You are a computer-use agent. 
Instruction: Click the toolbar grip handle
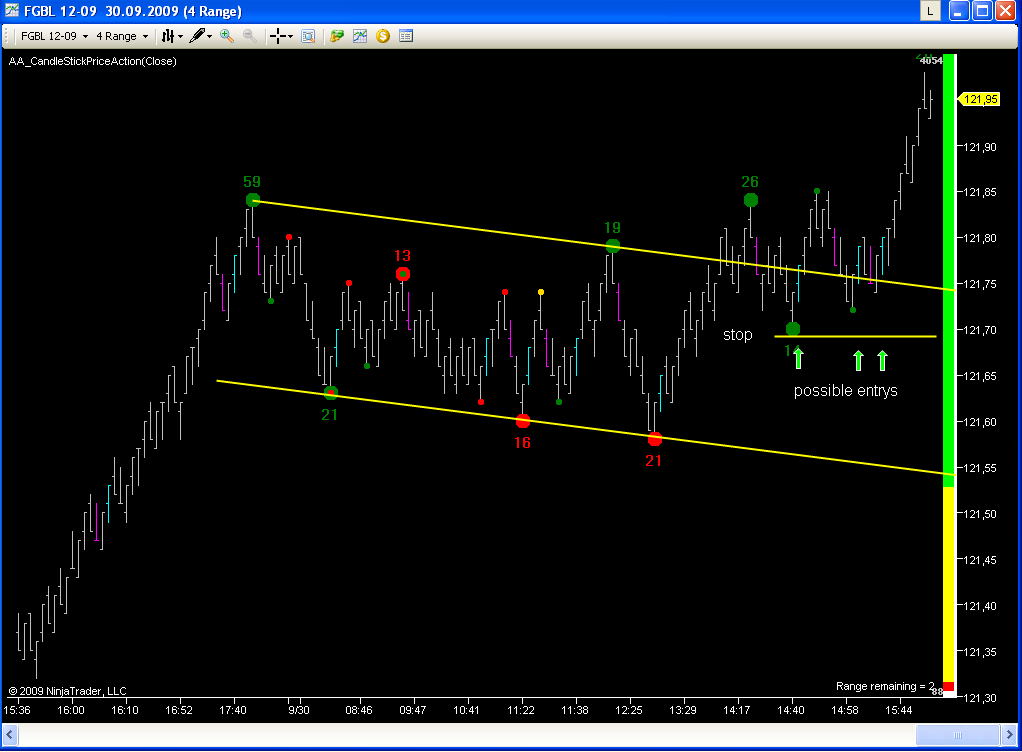7,36
